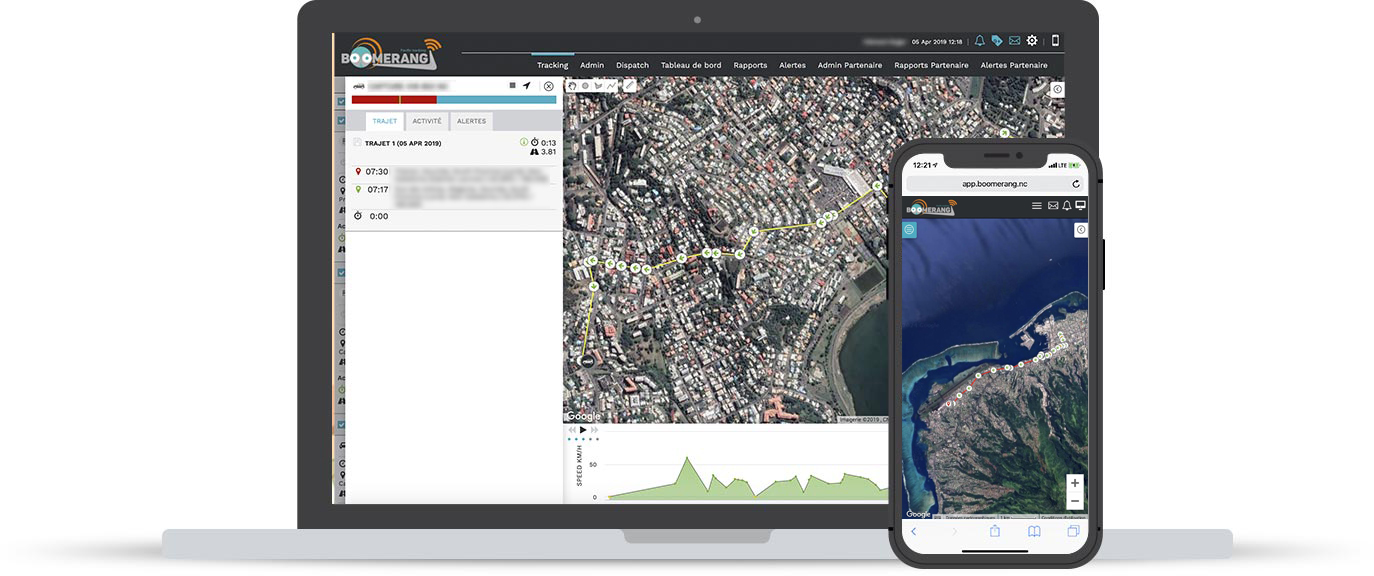Open the settings gear icon
Viewport: 1374px width, 576px height.
tap(1032, 41)
